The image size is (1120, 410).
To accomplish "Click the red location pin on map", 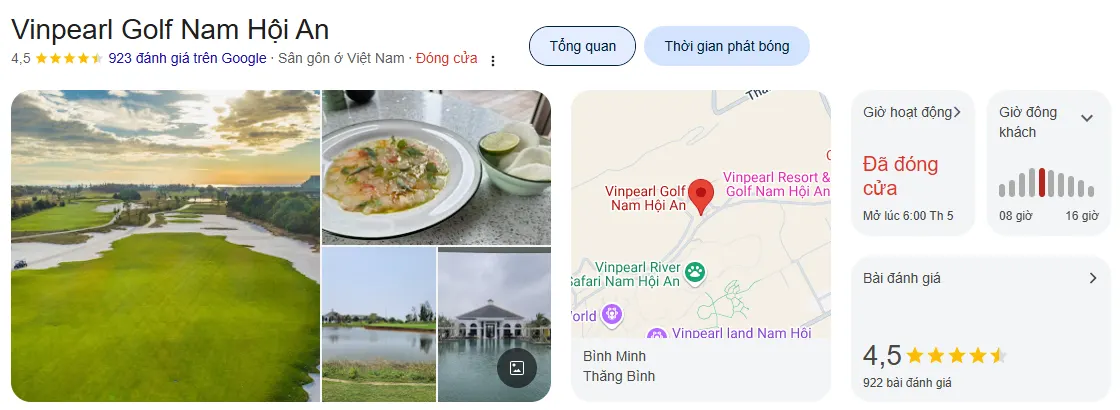I will point(701,196).
